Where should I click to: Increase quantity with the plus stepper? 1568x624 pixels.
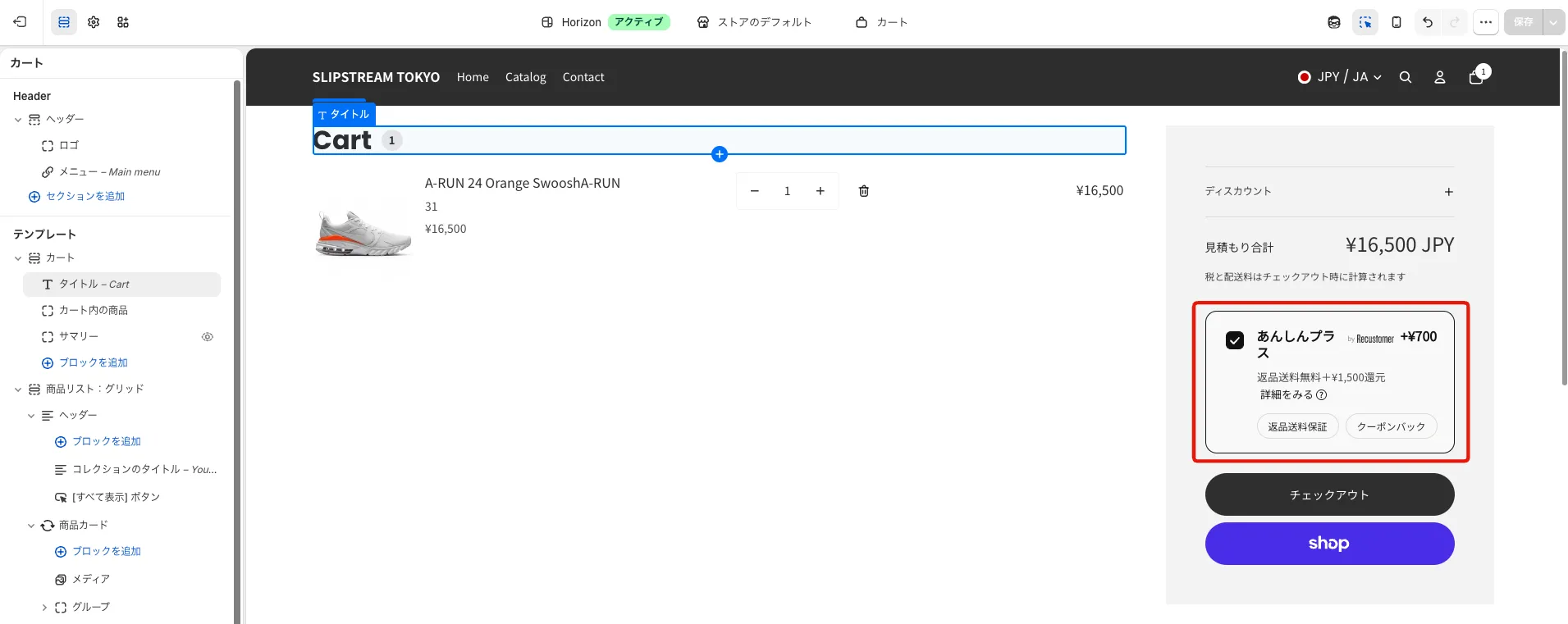click(820, 191)
